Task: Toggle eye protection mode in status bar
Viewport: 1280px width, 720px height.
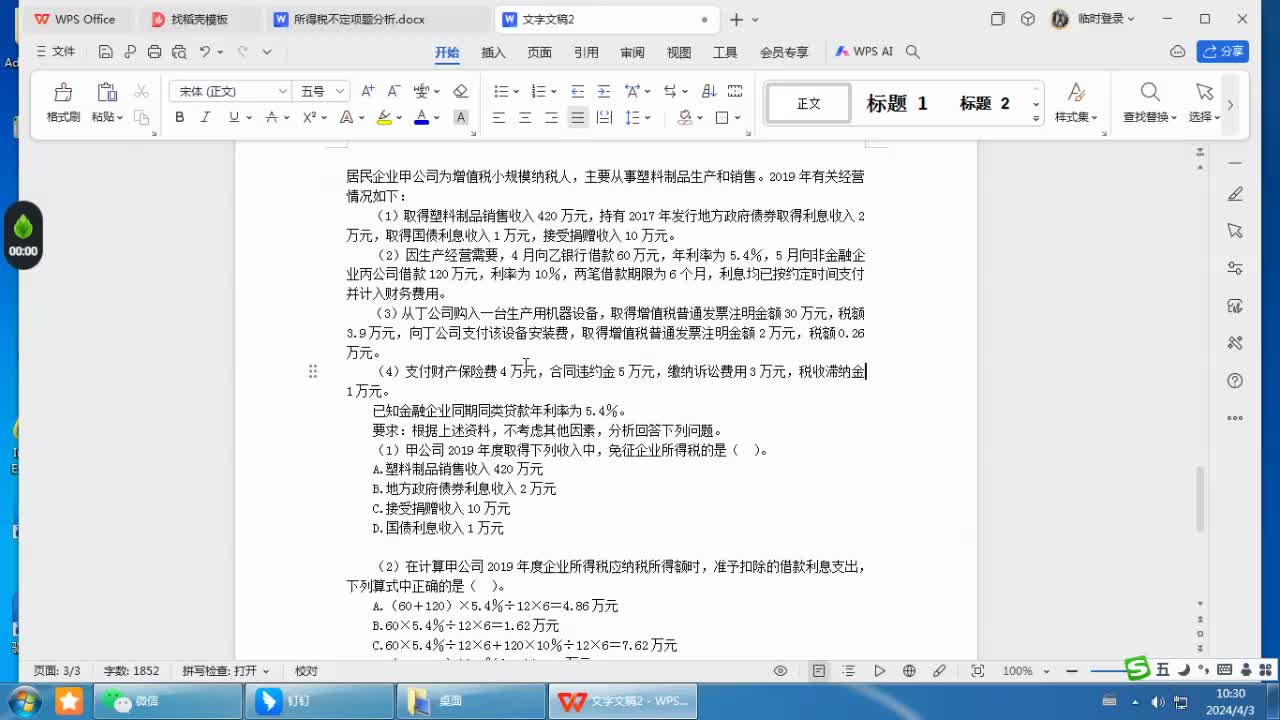Action: click(781, 671)
